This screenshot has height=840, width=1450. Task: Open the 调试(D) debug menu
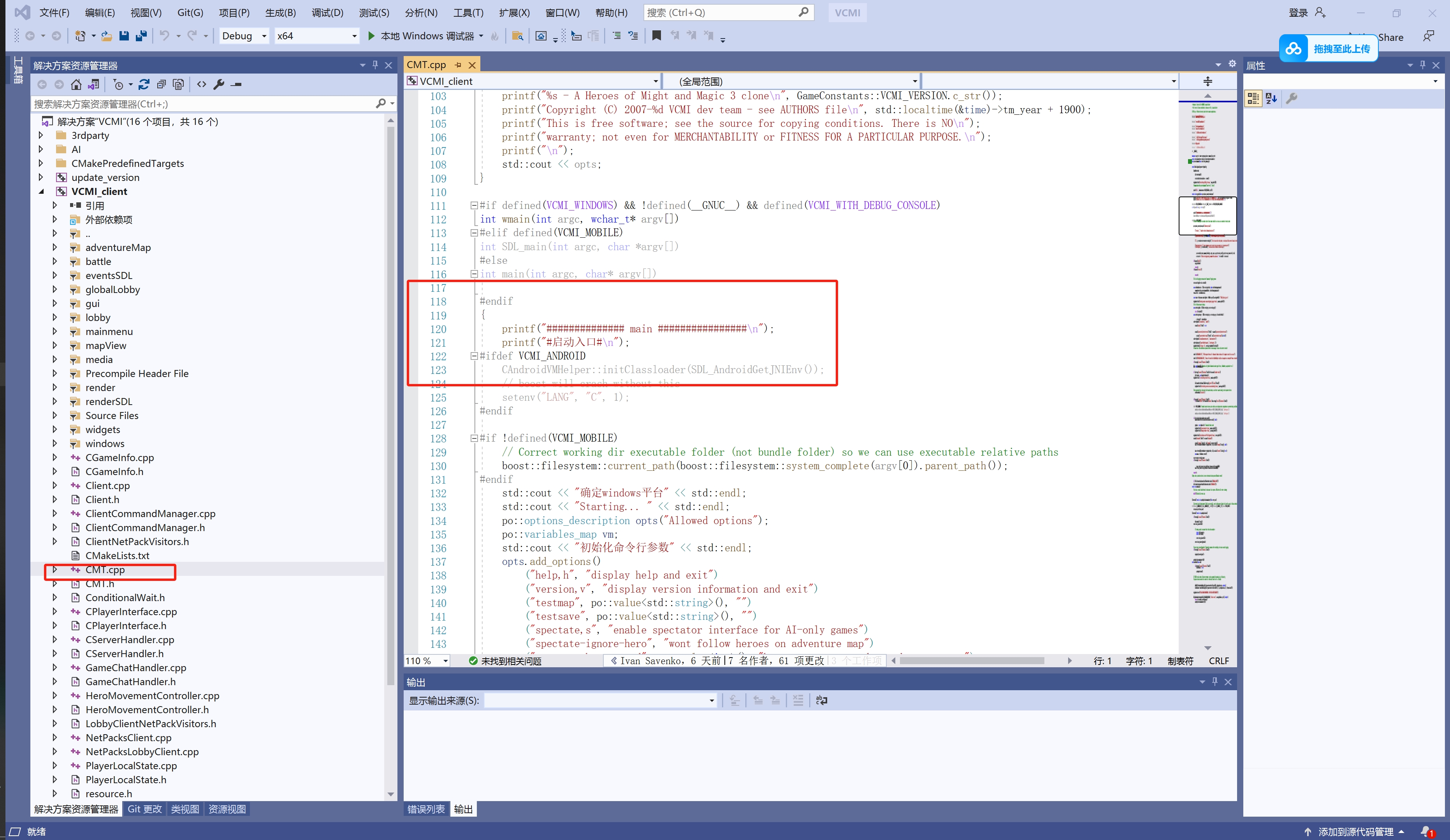coord(327,13)
